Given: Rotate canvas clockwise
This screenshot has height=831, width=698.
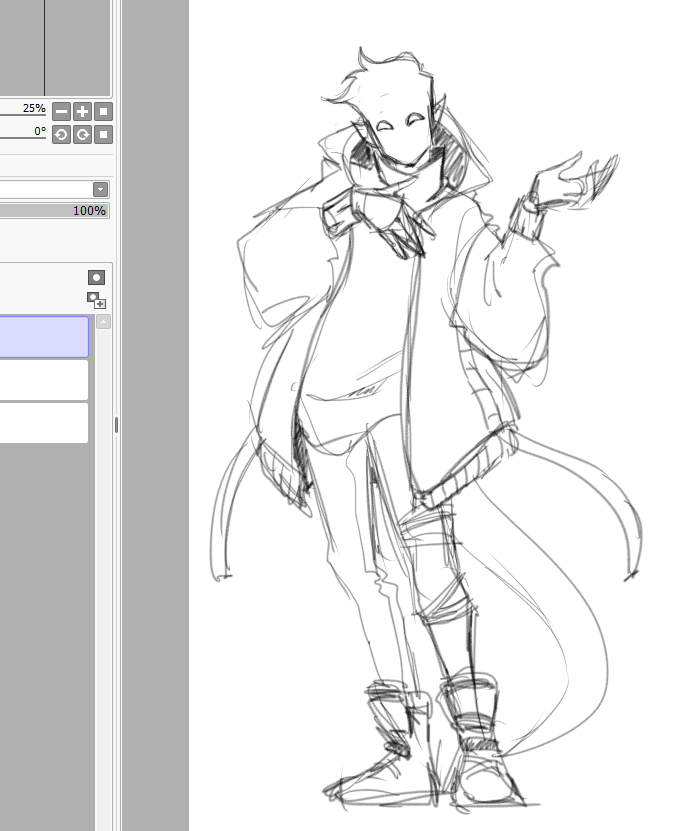Looking at the screenshot, I should (x=83, y=135).
